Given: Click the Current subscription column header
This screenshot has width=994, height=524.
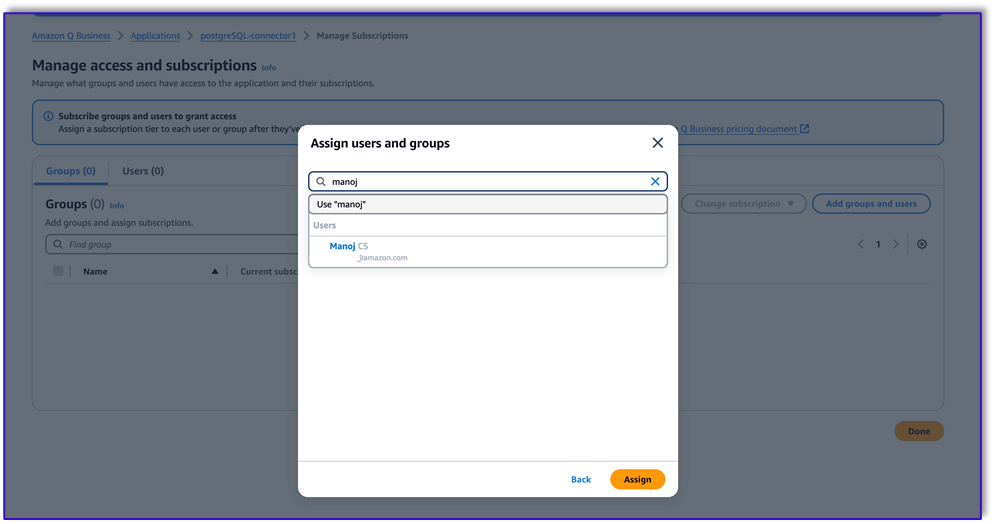Looking at the screenshot, I should pos(269,272).
